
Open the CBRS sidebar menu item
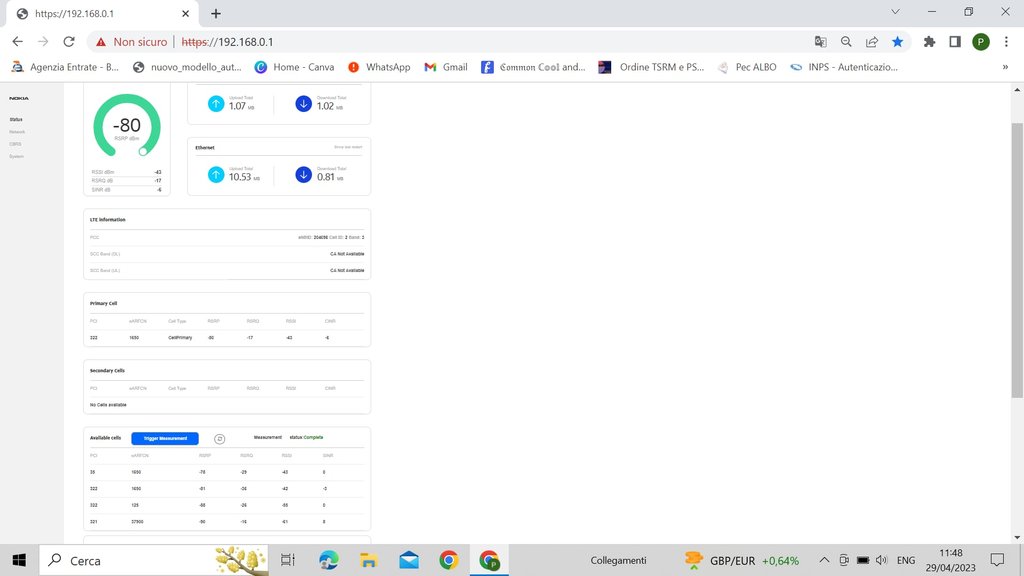15,144
